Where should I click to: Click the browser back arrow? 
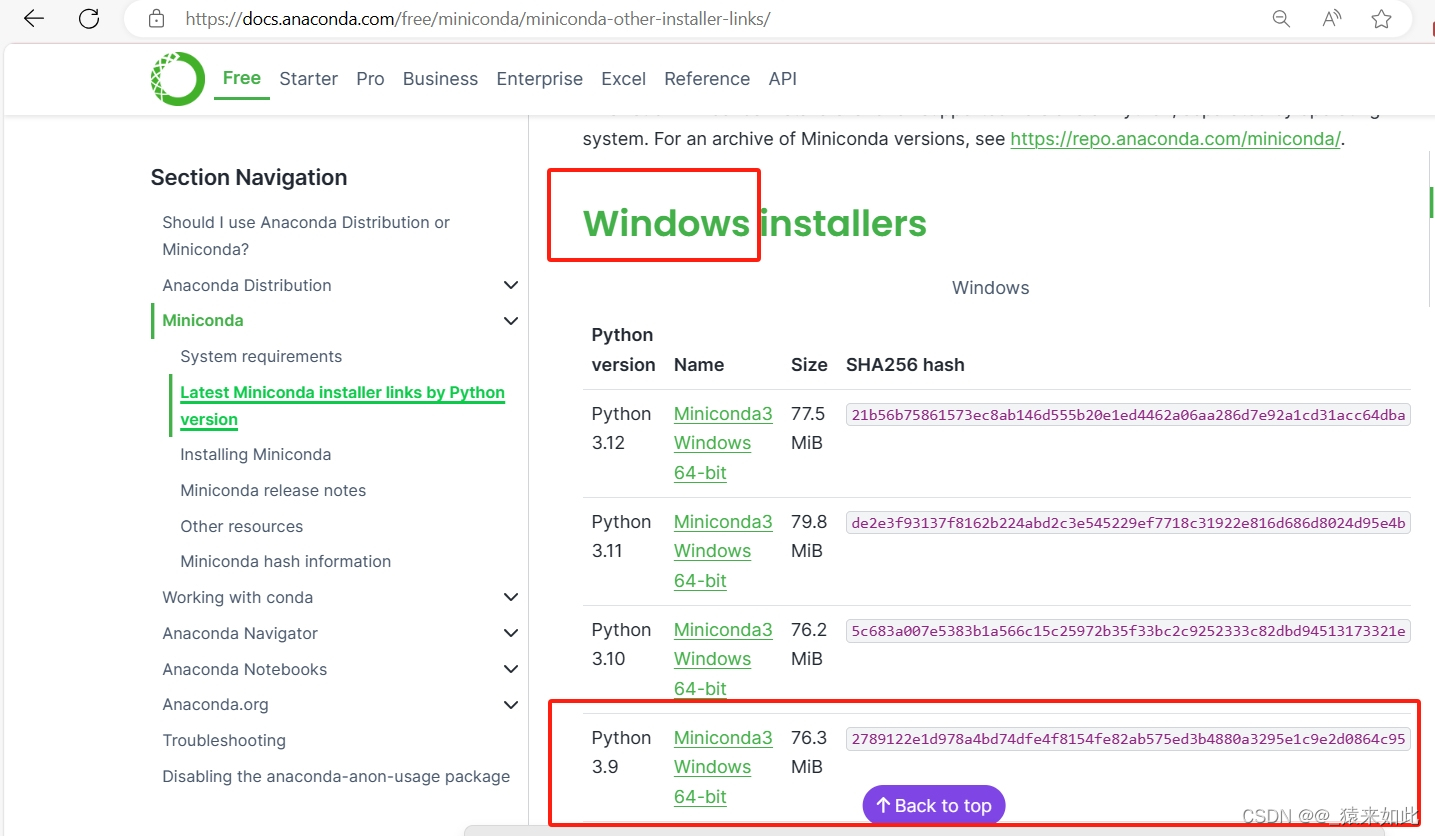pyautogui.click(x=34, y=18)
